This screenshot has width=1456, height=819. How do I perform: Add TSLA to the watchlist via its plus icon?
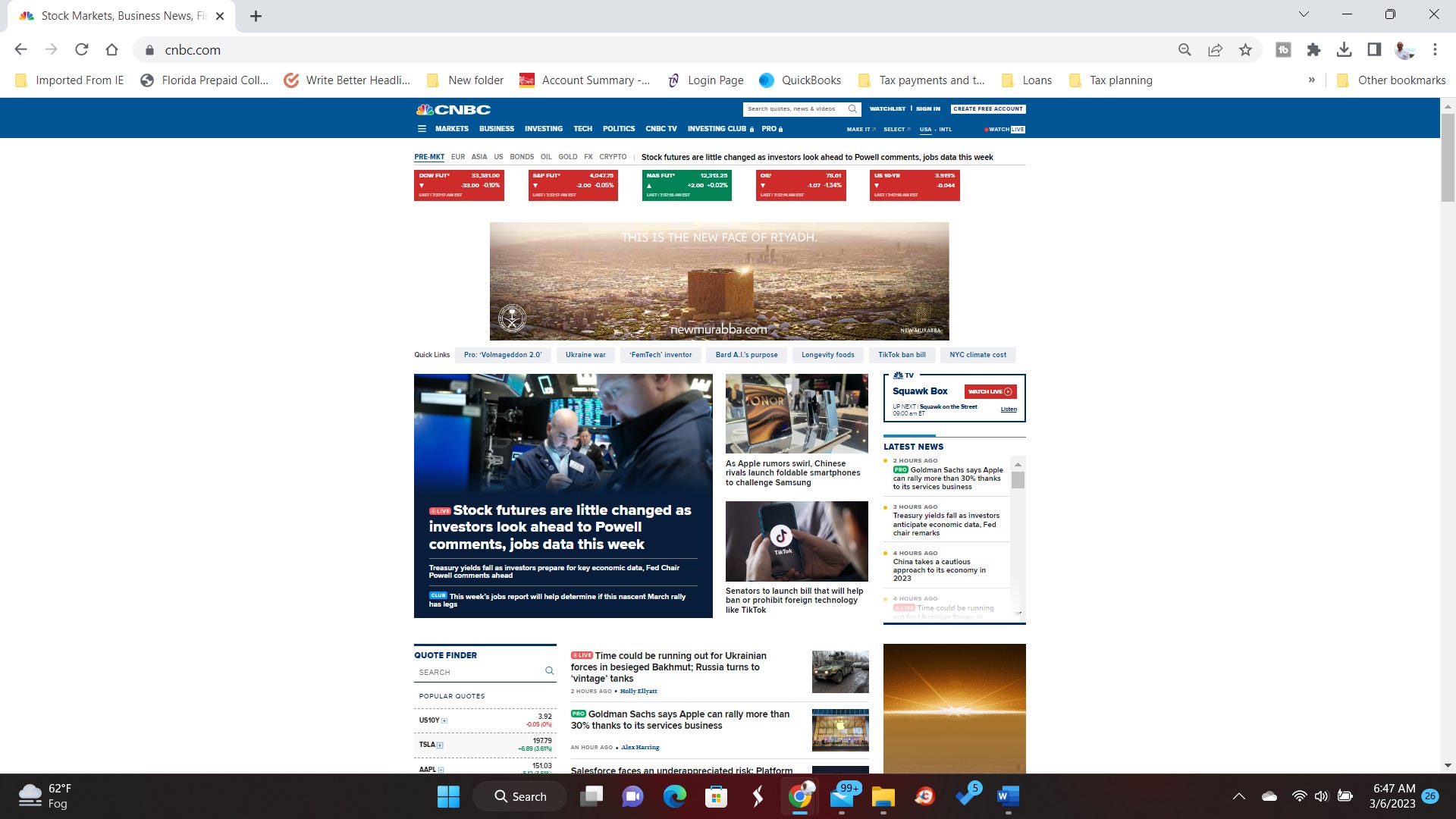[x=440, y=745]
